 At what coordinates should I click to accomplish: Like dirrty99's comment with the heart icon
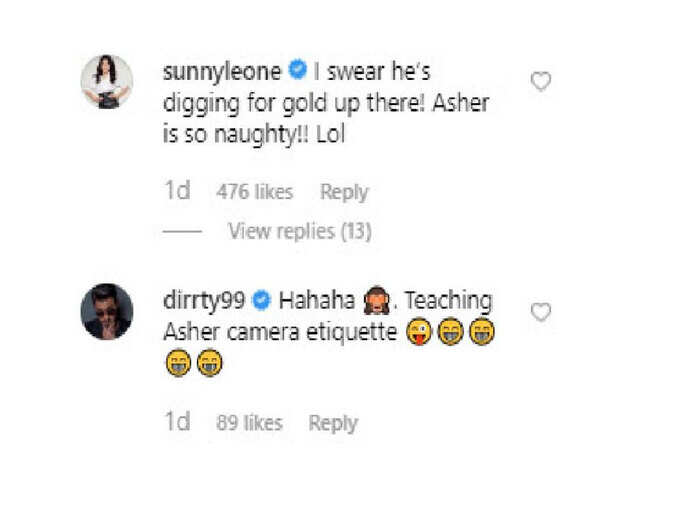coord(541,312)
